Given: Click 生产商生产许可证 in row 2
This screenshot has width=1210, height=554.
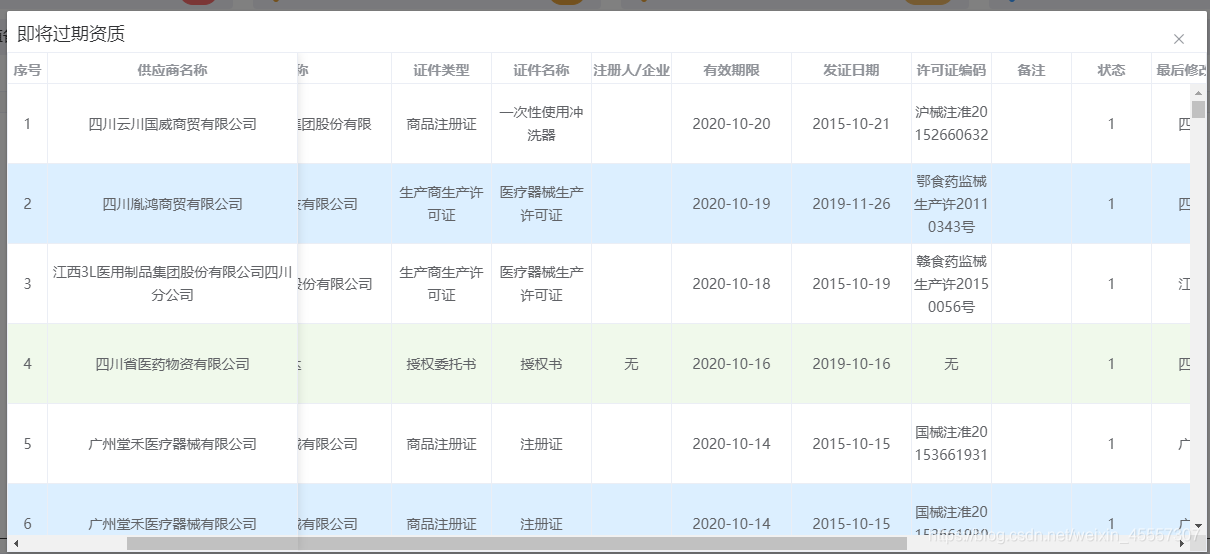Looking at the screenshot, I should click(x=441, y=204).
